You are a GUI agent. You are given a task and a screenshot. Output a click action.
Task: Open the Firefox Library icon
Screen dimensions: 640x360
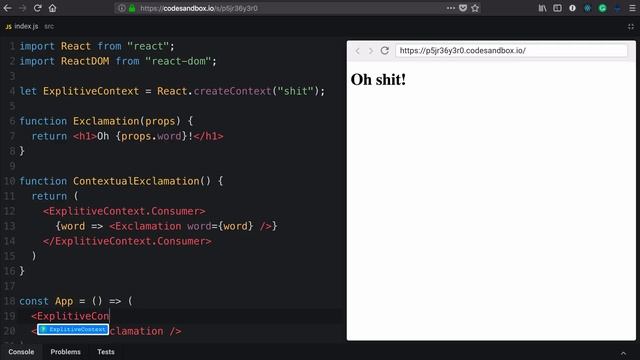coord(542,8)
